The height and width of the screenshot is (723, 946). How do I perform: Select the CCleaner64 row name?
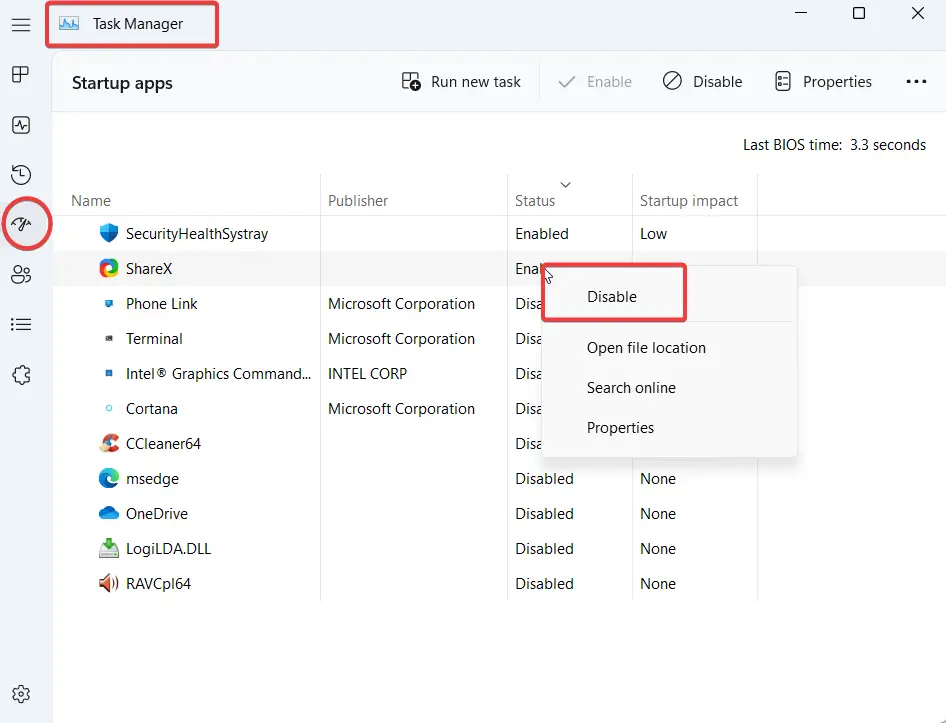click(x=163, y=444)
